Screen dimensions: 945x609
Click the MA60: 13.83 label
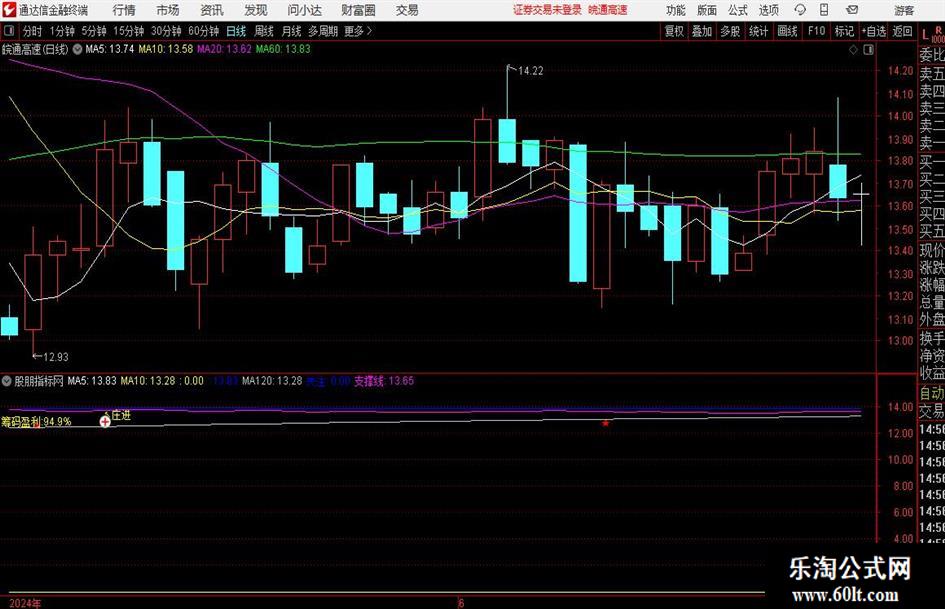pyautogui.click(x=283, y=49)
